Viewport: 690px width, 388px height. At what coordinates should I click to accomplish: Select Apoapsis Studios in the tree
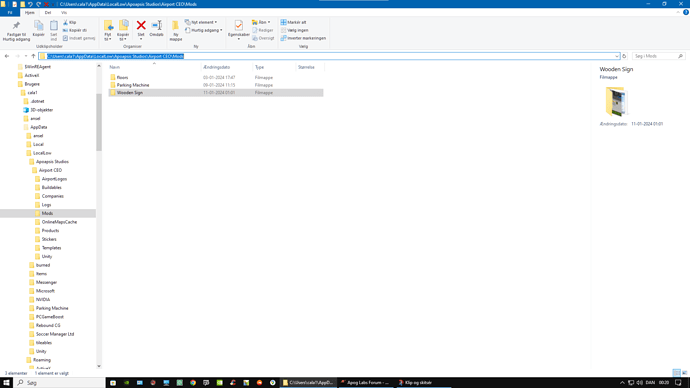pyautogui.click(x=52, y=161)
